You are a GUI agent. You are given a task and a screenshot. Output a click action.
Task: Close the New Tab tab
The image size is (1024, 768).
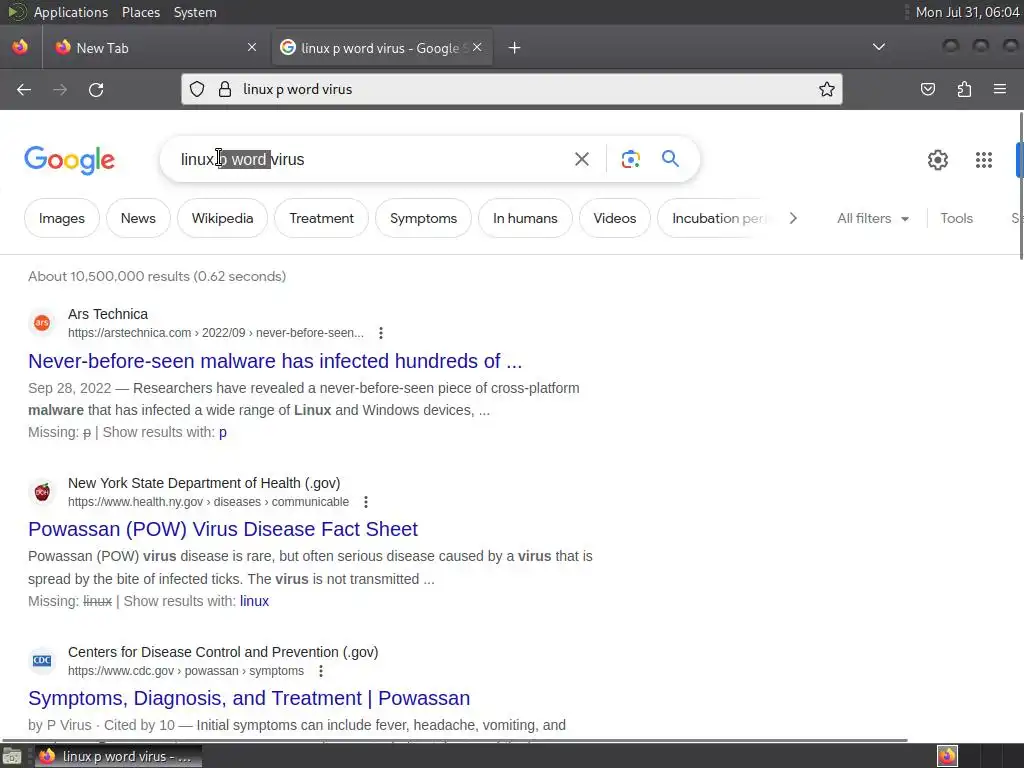(252, 47)
